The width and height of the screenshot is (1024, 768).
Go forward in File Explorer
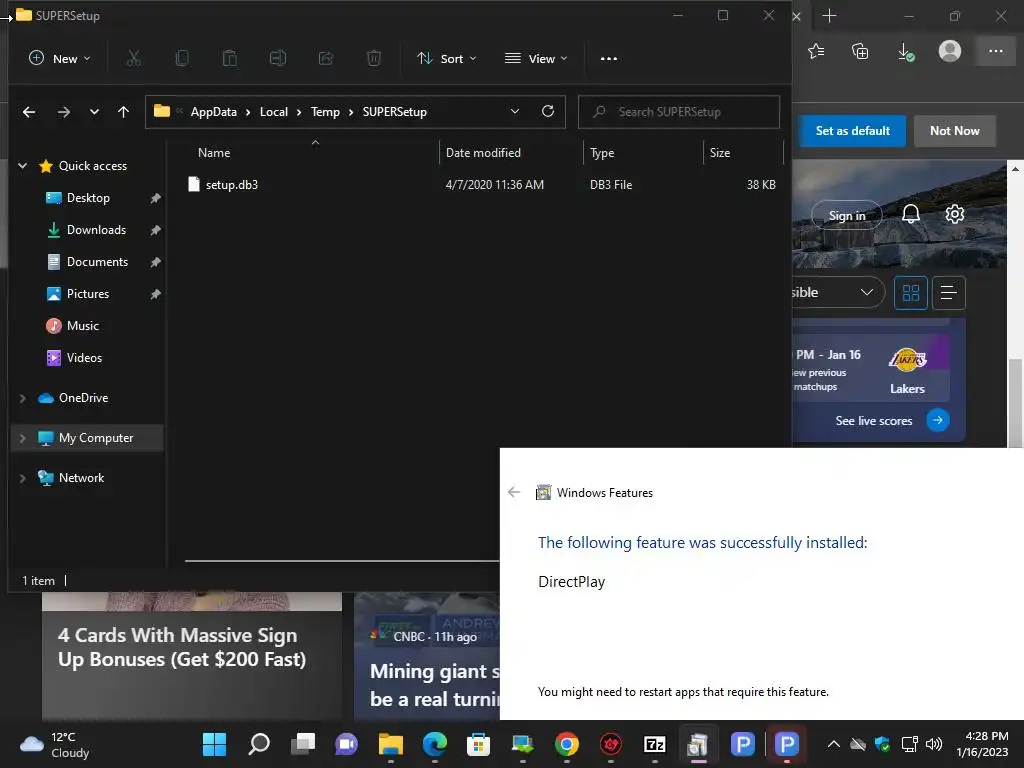click(x=63, y=112)
